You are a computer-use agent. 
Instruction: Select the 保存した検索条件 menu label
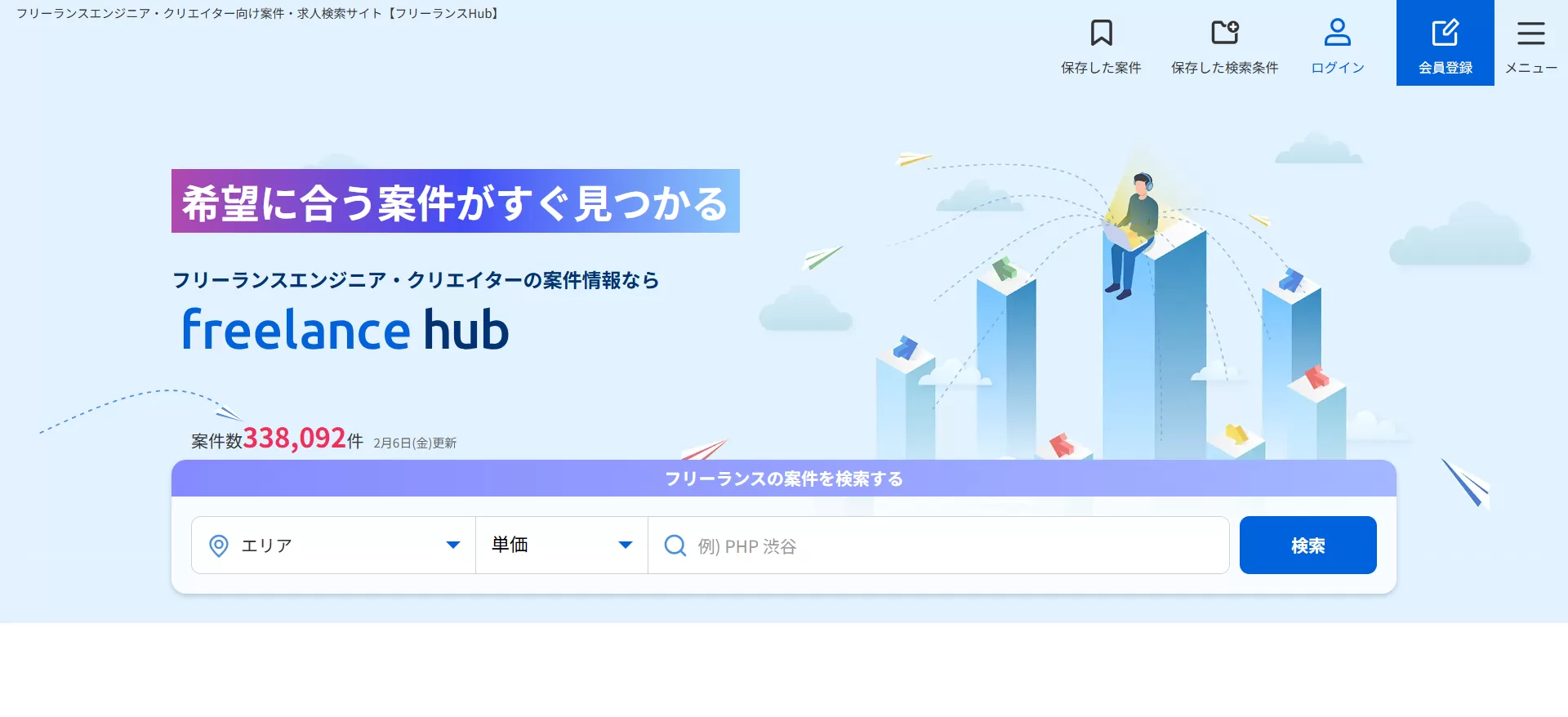click(x=1224, y=68)
